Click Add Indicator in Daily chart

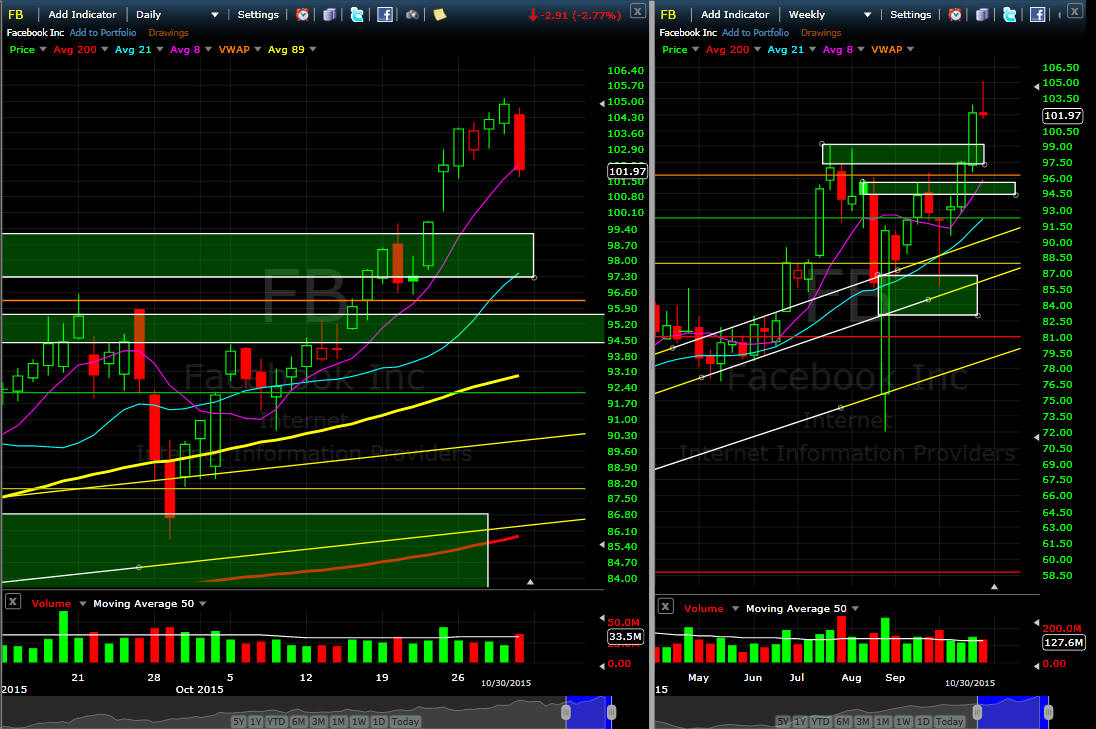click(x=82, y=14)
